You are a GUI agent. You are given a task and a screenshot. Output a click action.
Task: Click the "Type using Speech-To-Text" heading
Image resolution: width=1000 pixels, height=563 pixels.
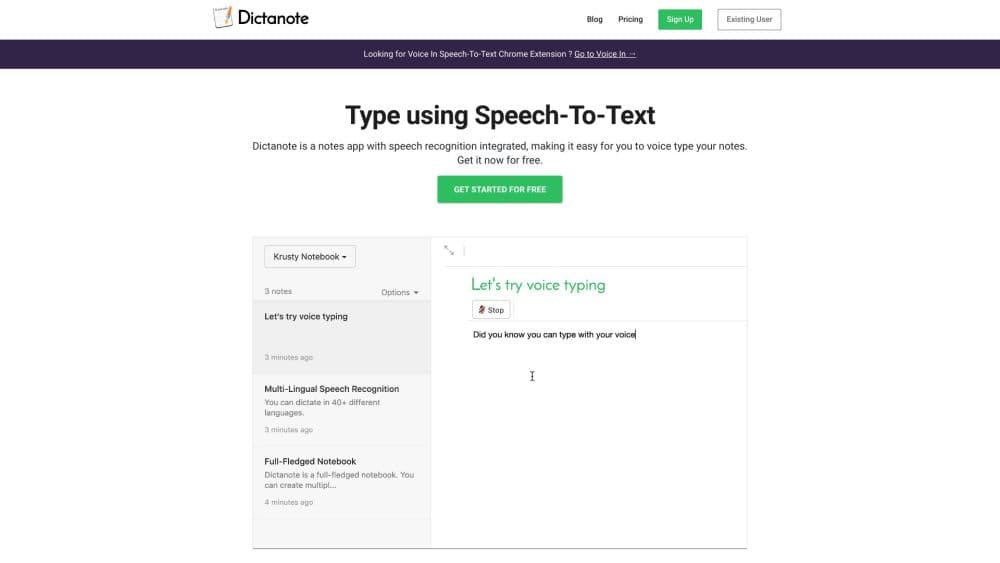(500, 115)
